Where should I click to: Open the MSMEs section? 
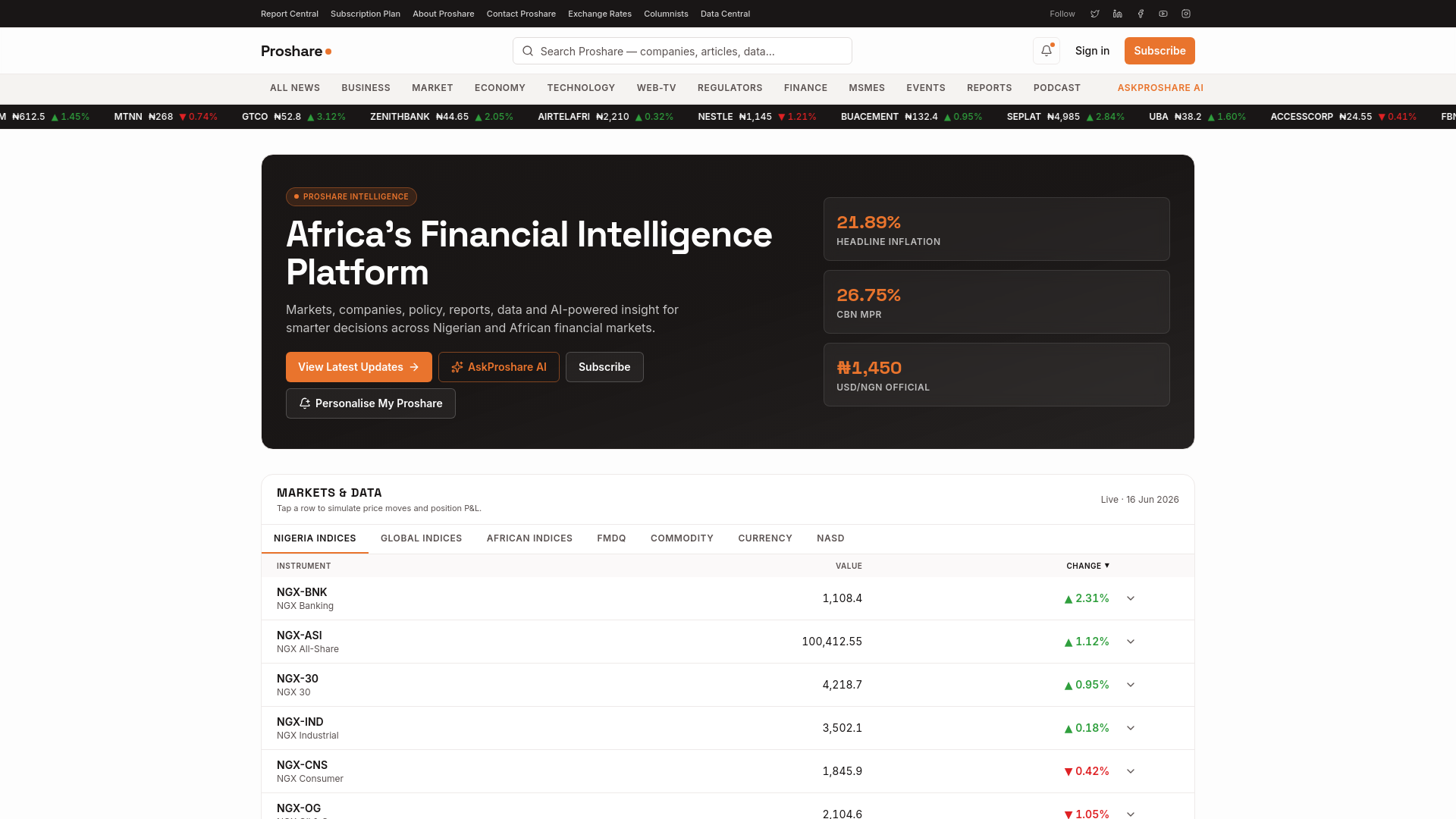pos(867,88)
